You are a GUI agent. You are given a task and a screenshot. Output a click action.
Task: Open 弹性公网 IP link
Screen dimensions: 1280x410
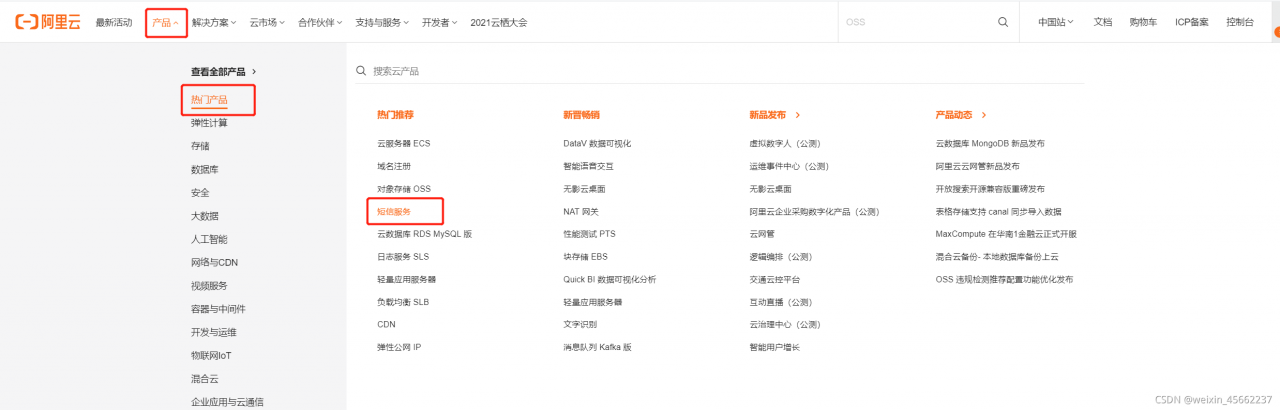click(x=399, y=347)
